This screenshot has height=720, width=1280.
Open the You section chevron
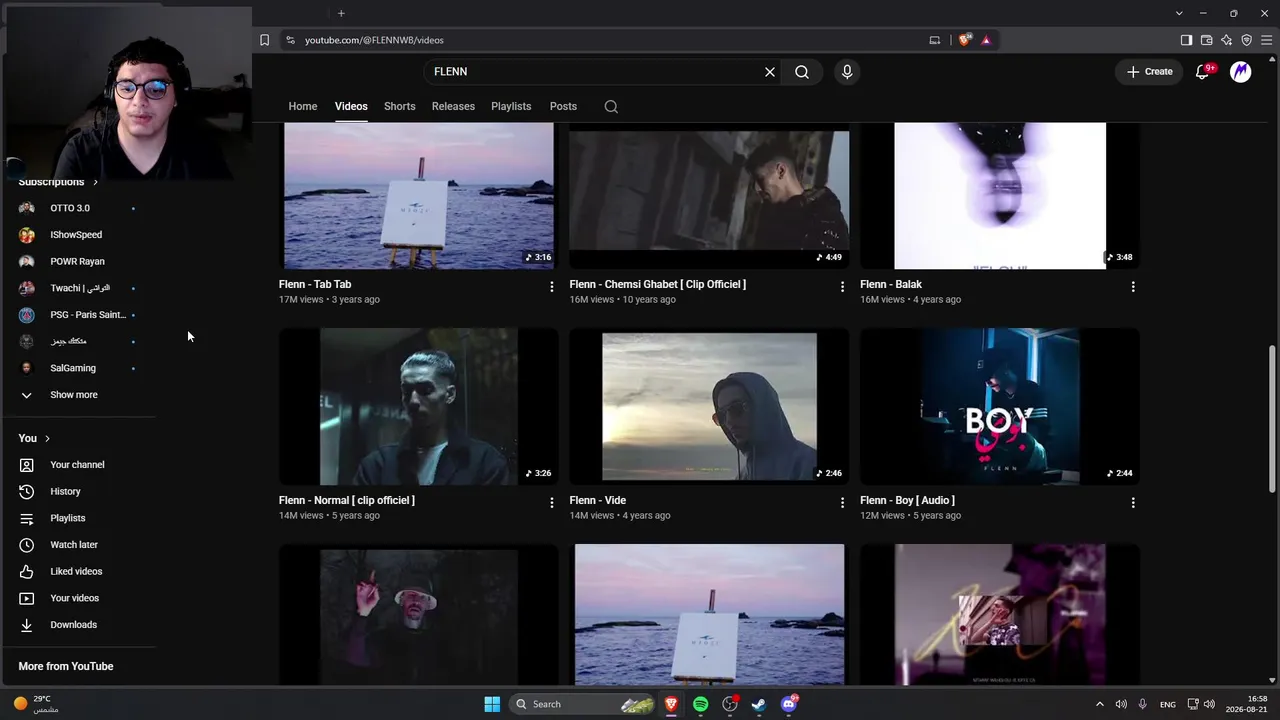(x=47, y=439)
